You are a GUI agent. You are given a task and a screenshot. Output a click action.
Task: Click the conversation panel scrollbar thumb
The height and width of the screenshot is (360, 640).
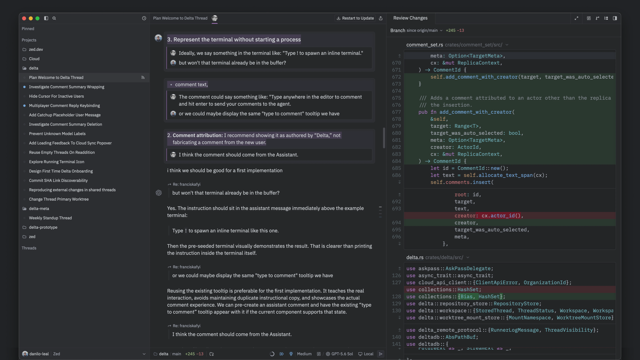click(384, 138)
